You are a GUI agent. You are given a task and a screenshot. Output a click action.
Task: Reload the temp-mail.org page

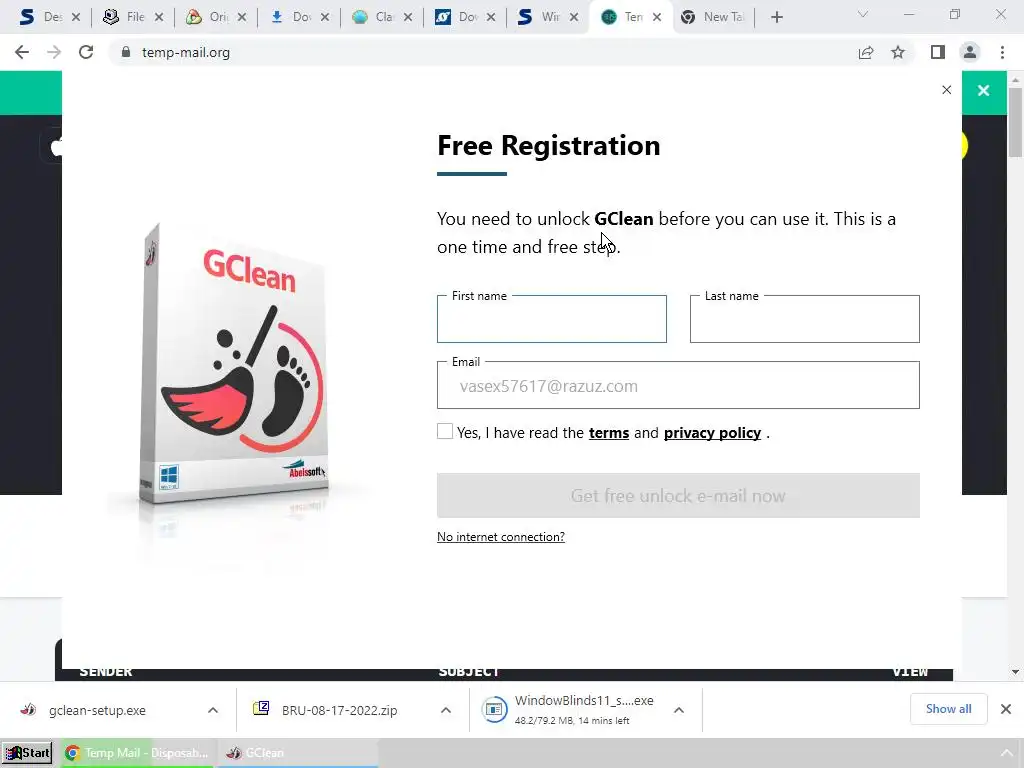(x=86, y=52)
